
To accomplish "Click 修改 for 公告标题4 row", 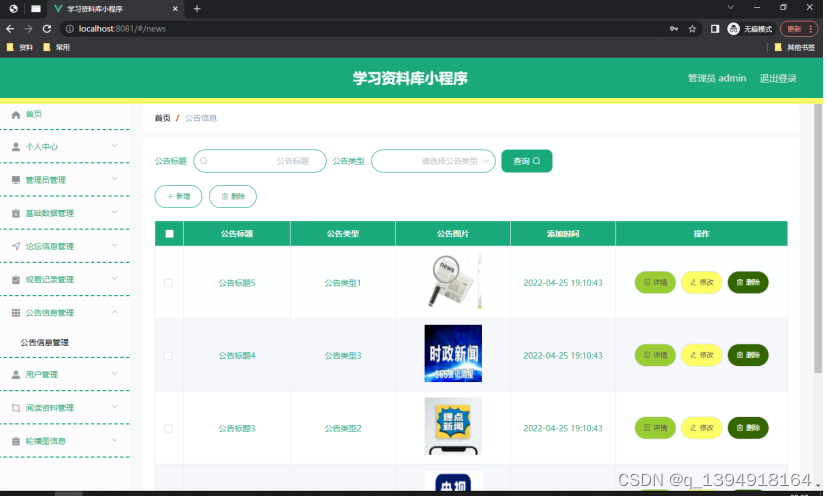I will [x=701, y=356].
